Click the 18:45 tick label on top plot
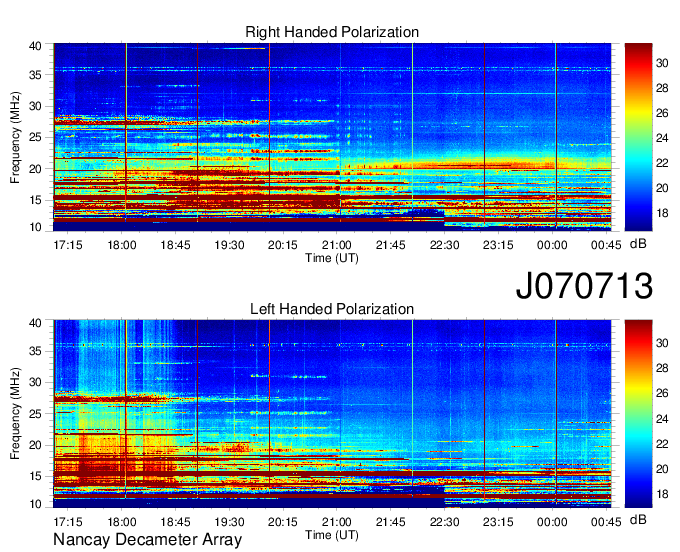The image size is (680, 552). [x=176, y=245]
